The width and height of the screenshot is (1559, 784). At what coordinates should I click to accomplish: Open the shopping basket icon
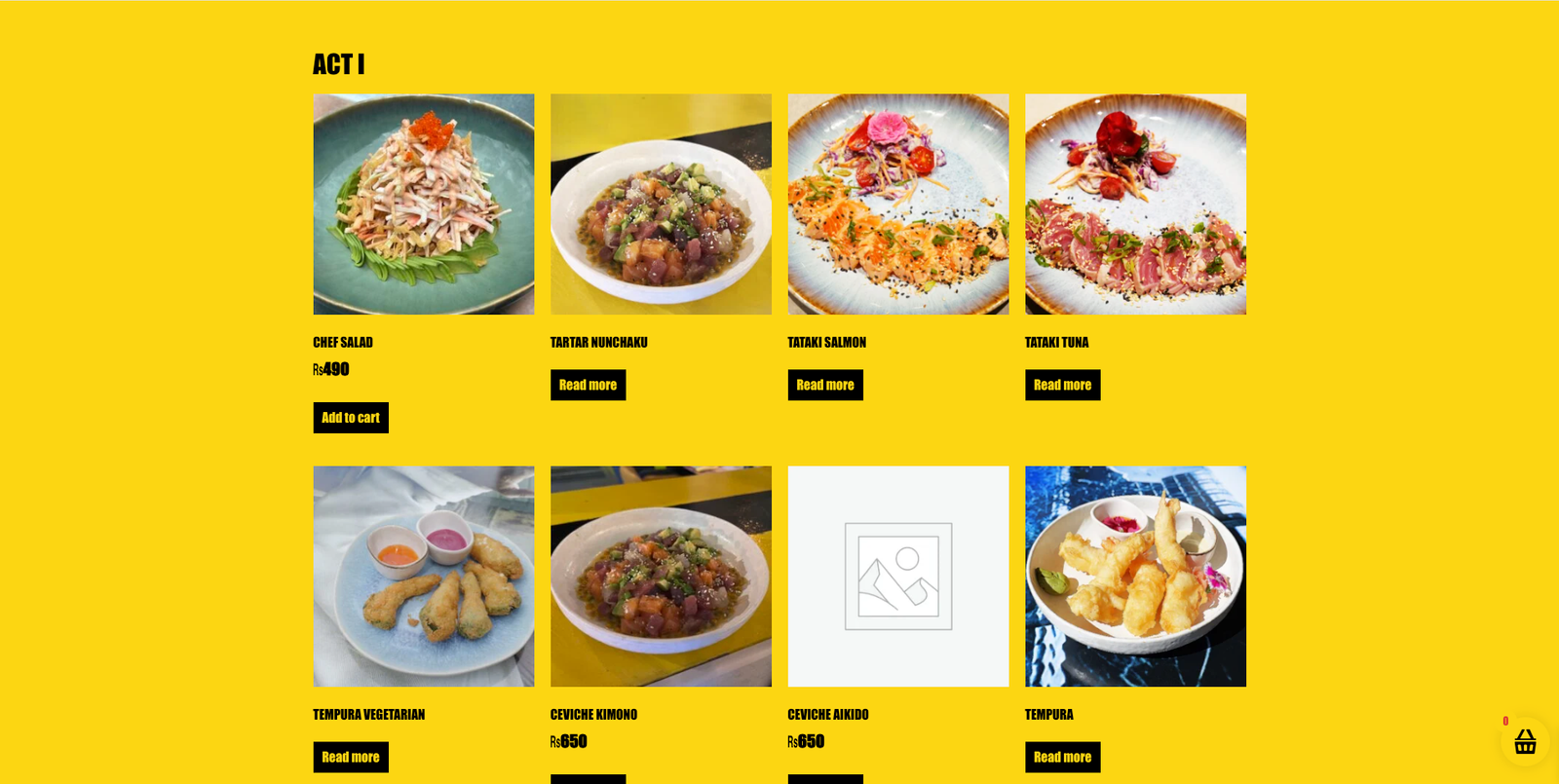[x=1525, y=742]
